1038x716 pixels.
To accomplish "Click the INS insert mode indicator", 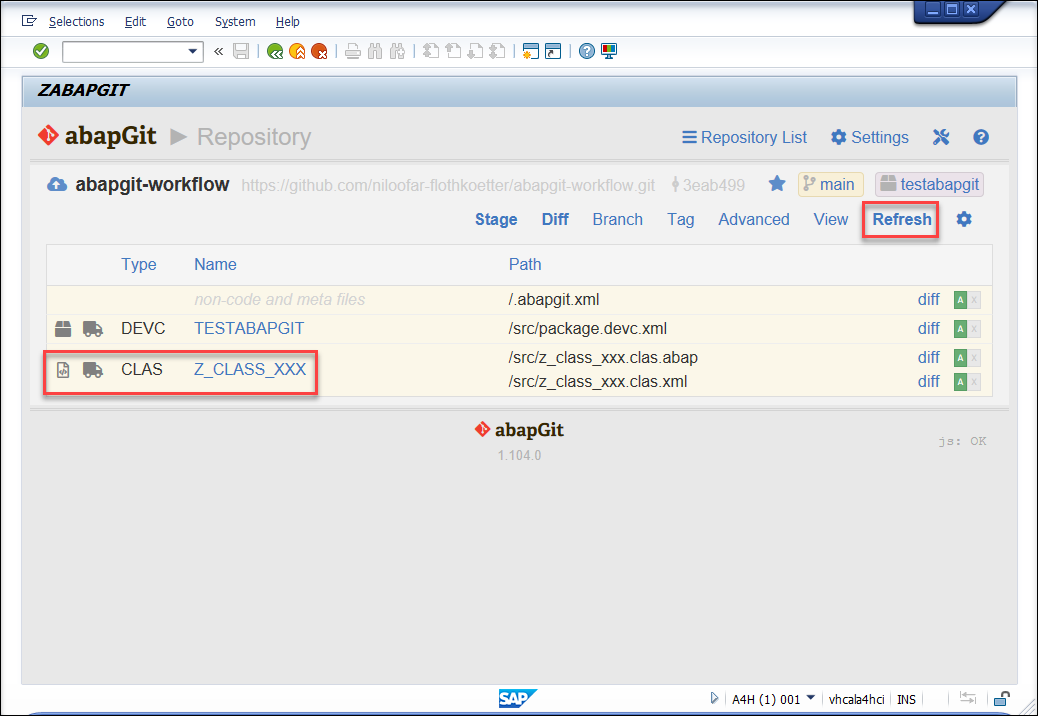I will click(906, 699).
